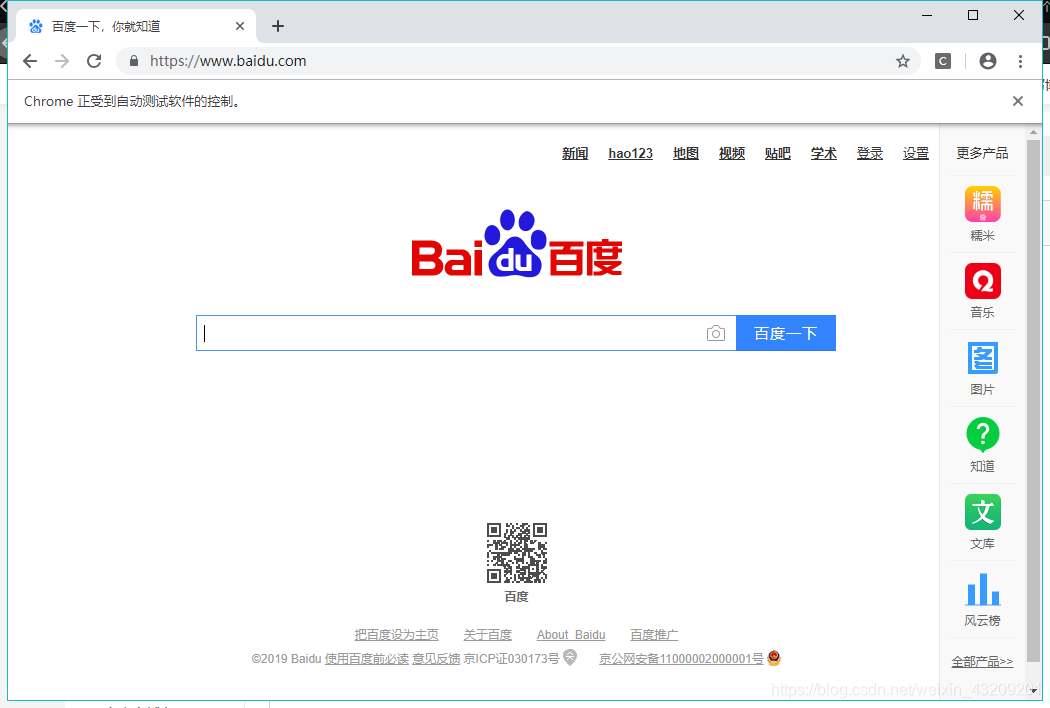This screenshot has width=1050, height=708.
Task: Open the 意见反馈 feedback link
Action: 436,658
